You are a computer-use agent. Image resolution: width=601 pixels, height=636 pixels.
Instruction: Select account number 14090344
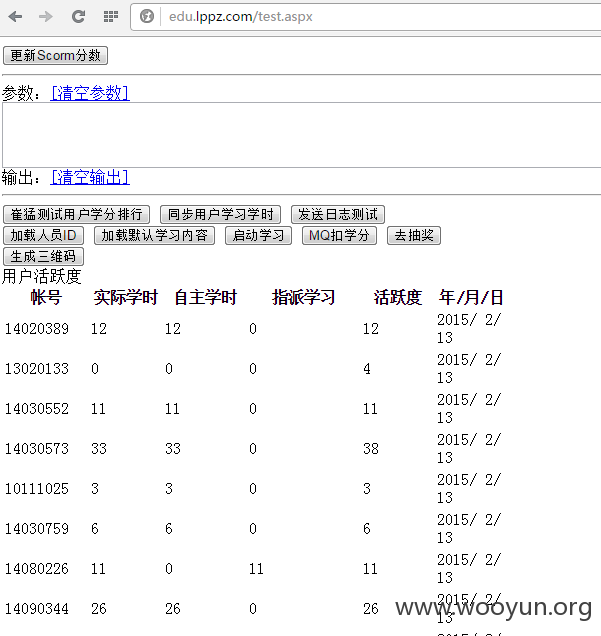(x=37, y=609)
